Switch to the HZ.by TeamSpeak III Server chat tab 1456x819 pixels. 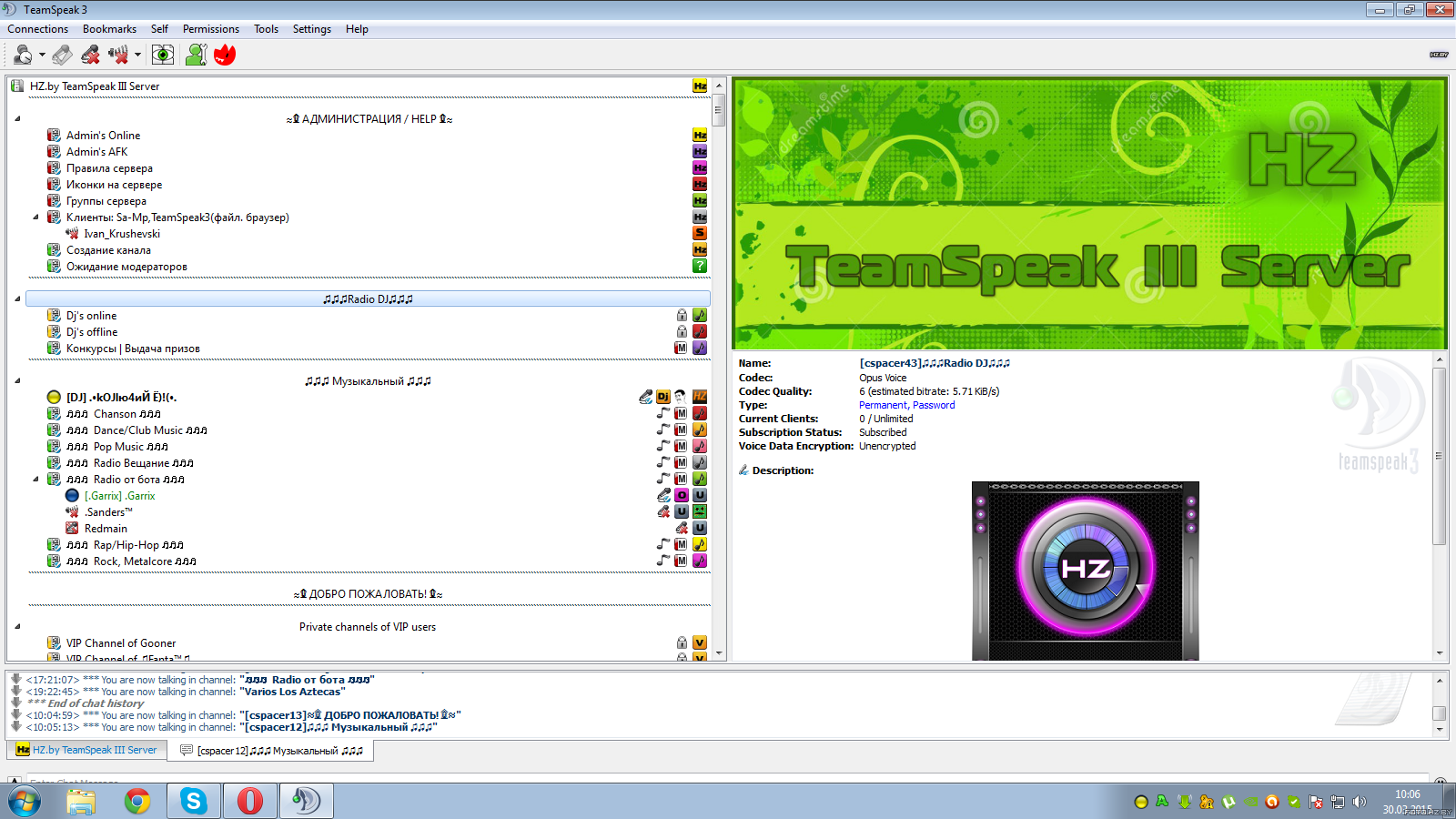coord(87,750)
